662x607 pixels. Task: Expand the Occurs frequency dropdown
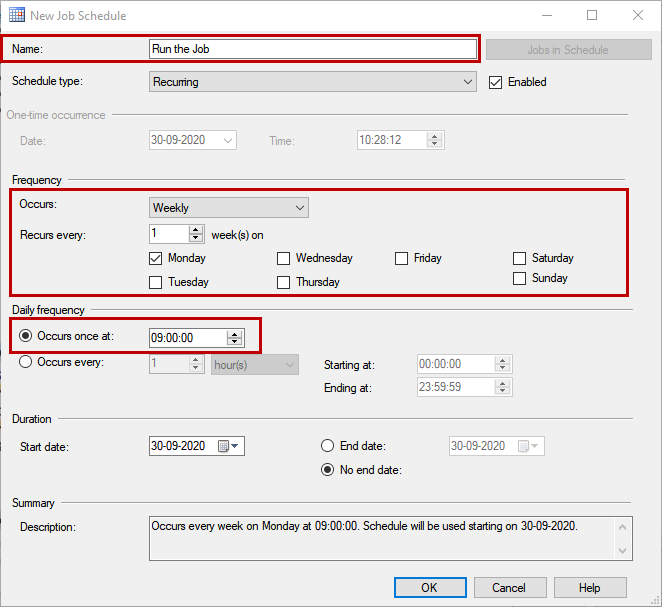[300, 208]
